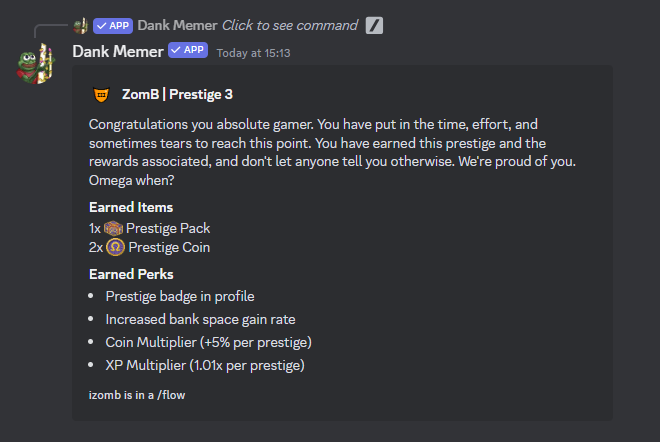The image size is (660, 442).
Task: Click the orange ZomB embed author icon
Action: click(101, 95)
